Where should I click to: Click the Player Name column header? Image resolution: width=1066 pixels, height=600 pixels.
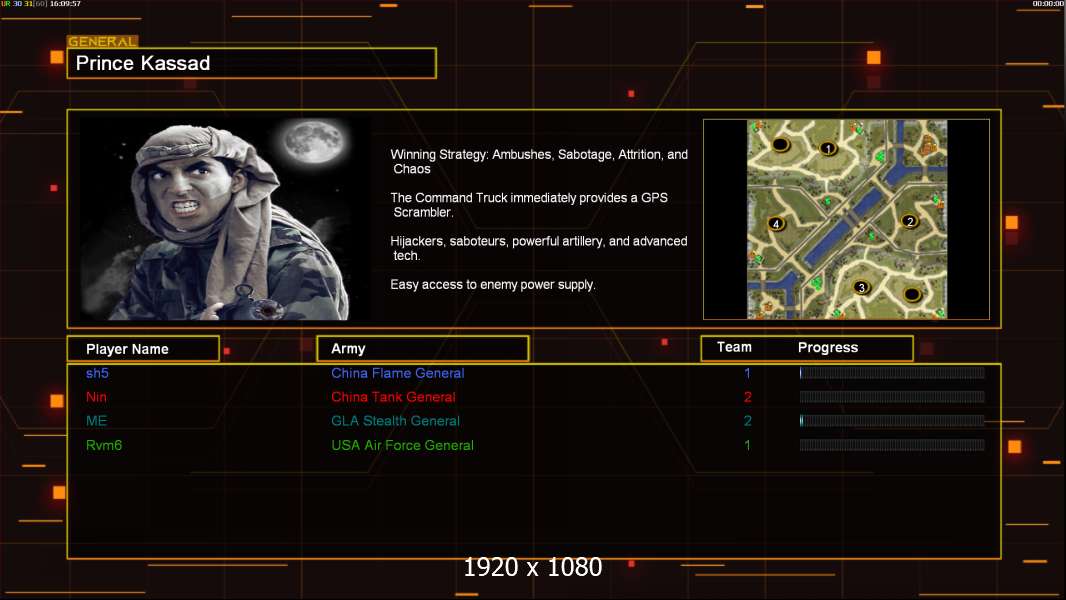tap(143, 349)
